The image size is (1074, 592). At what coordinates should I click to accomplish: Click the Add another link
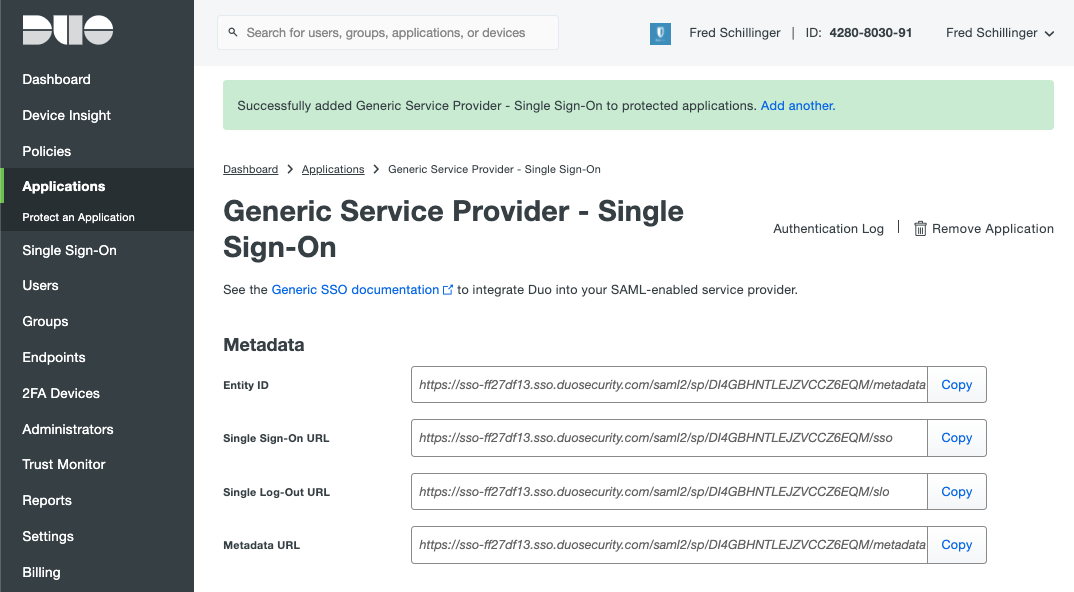[x=797, y=106]
